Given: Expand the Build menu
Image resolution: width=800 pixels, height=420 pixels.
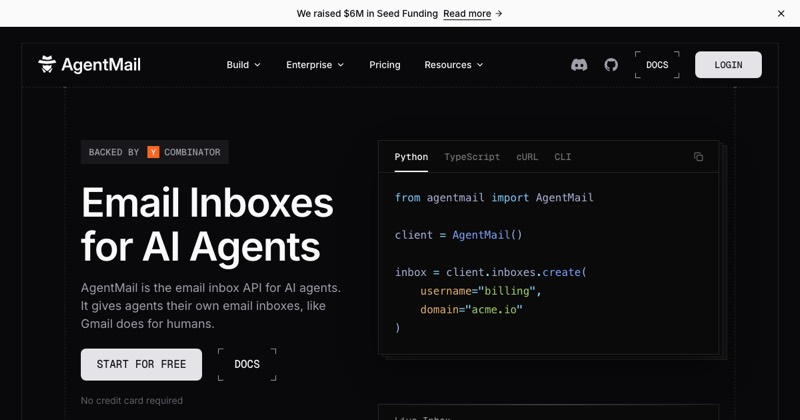Looking at the screenshot, I should [x=243, y=65].
